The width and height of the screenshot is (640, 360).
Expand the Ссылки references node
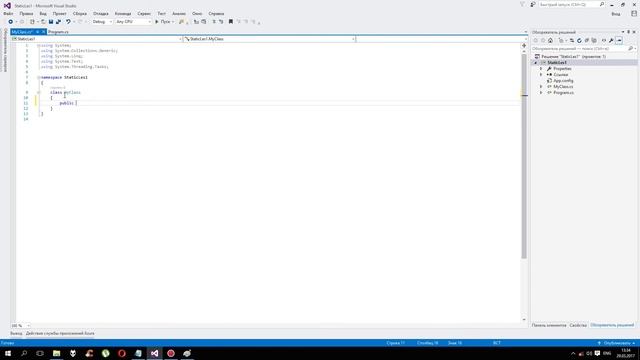(541, 75)
